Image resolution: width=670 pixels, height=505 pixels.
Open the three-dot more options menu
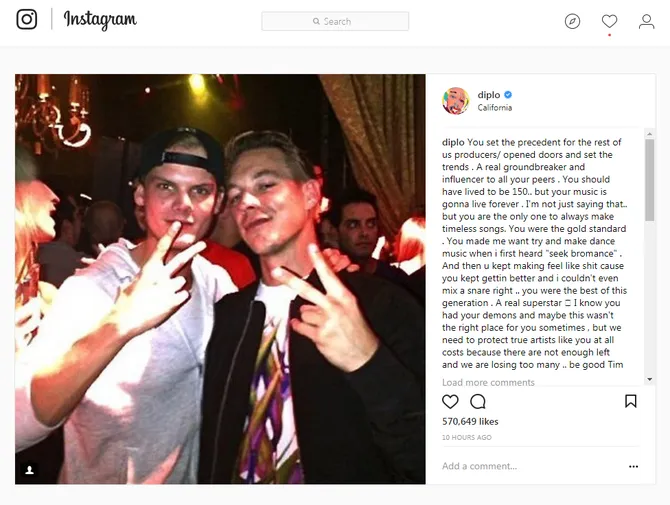(x=633, y=467)
